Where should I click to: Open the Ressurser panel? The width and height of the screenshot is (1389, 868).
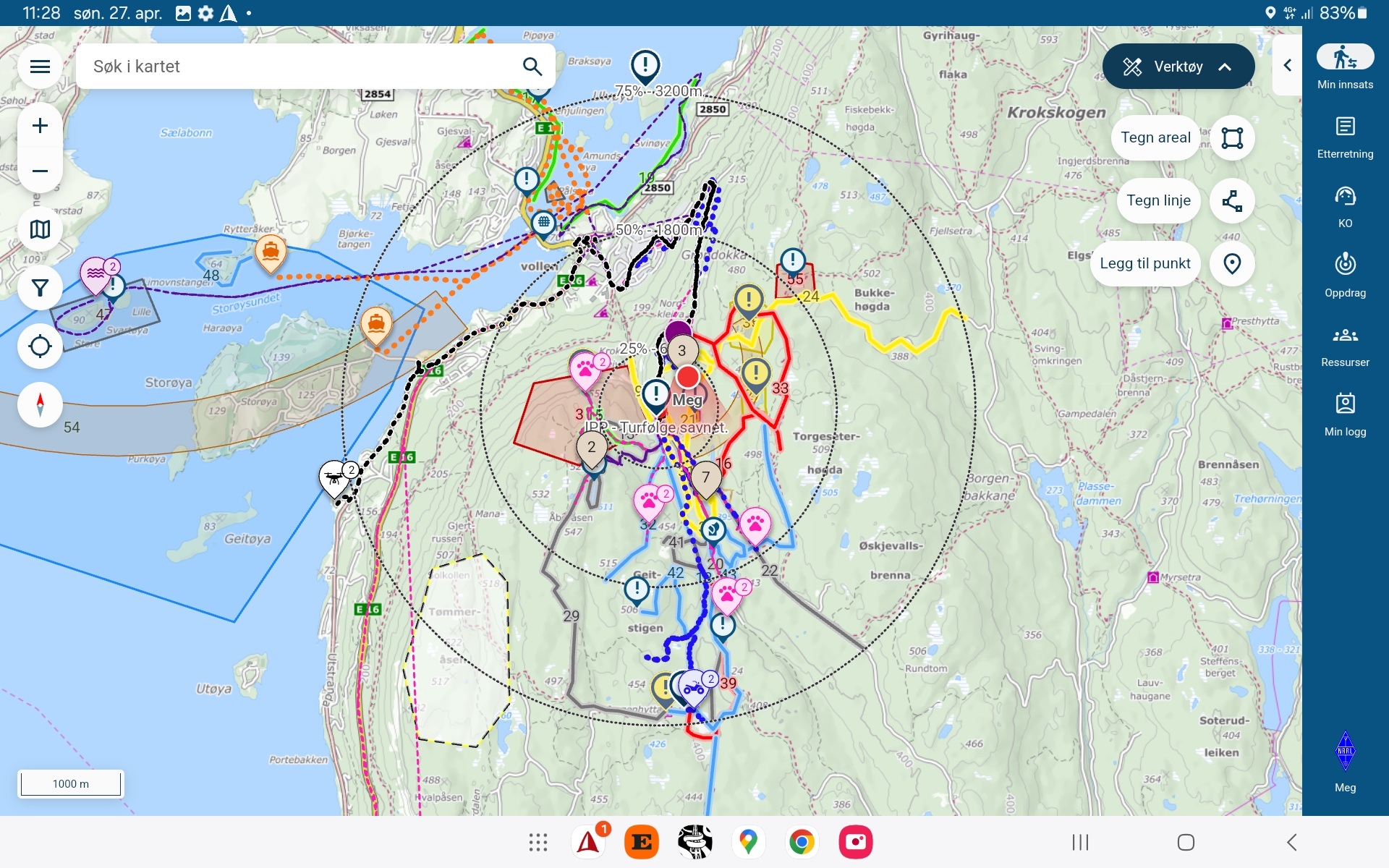[x=1345, y=345]
